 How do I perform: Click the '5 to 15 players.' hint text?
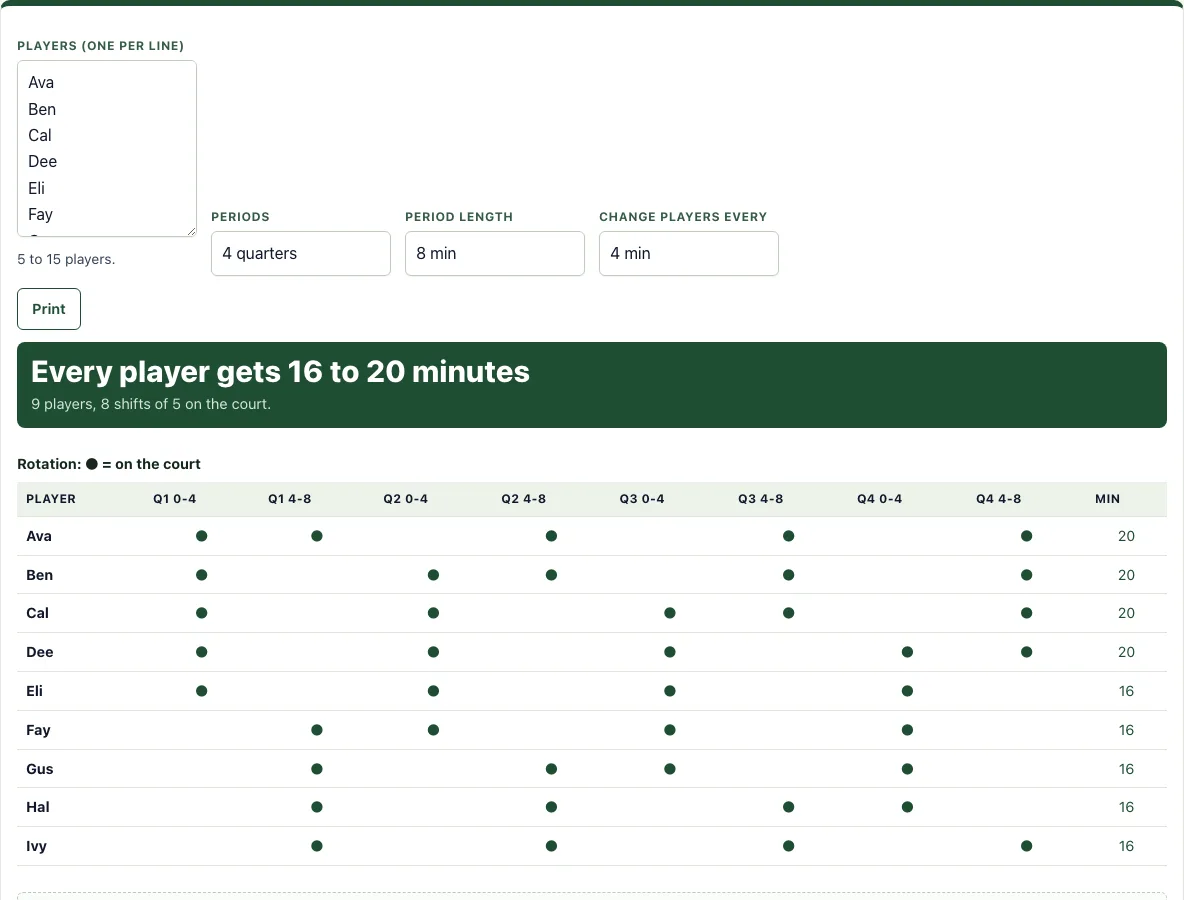point(66,259)
